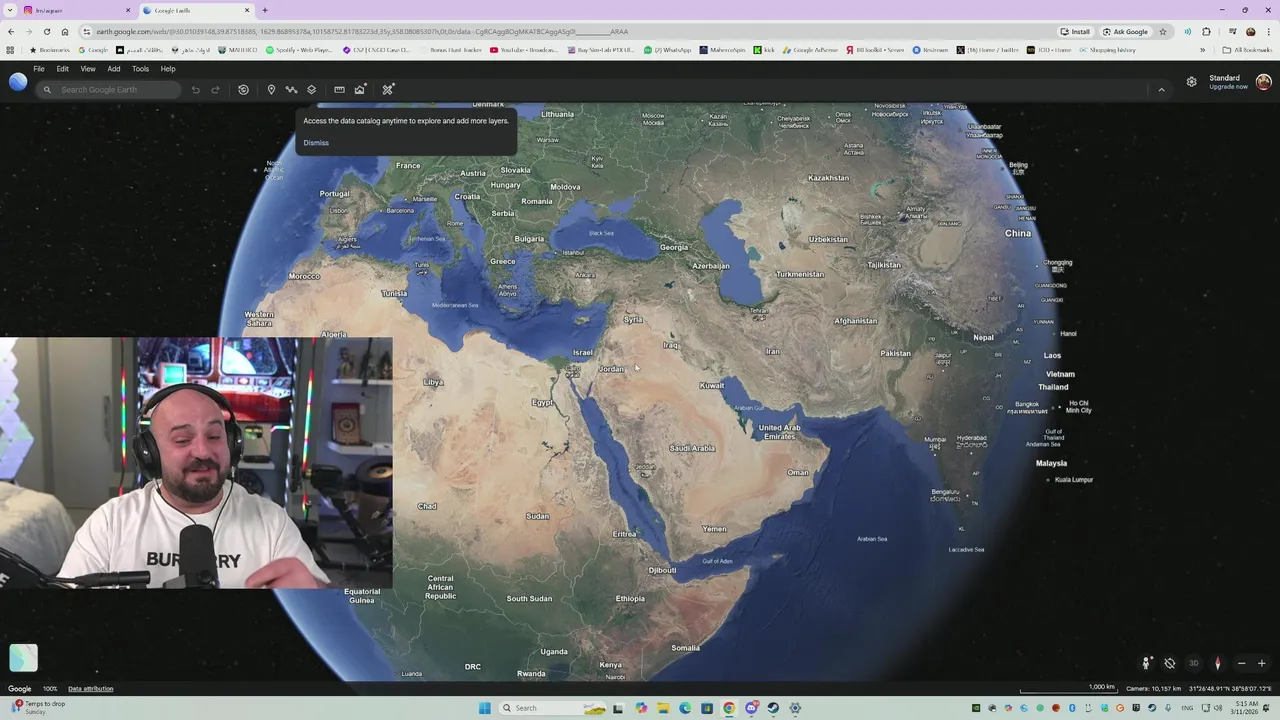Reset heading using the red compass
Screen dimensions: 1280x720
pos(1217,663)
